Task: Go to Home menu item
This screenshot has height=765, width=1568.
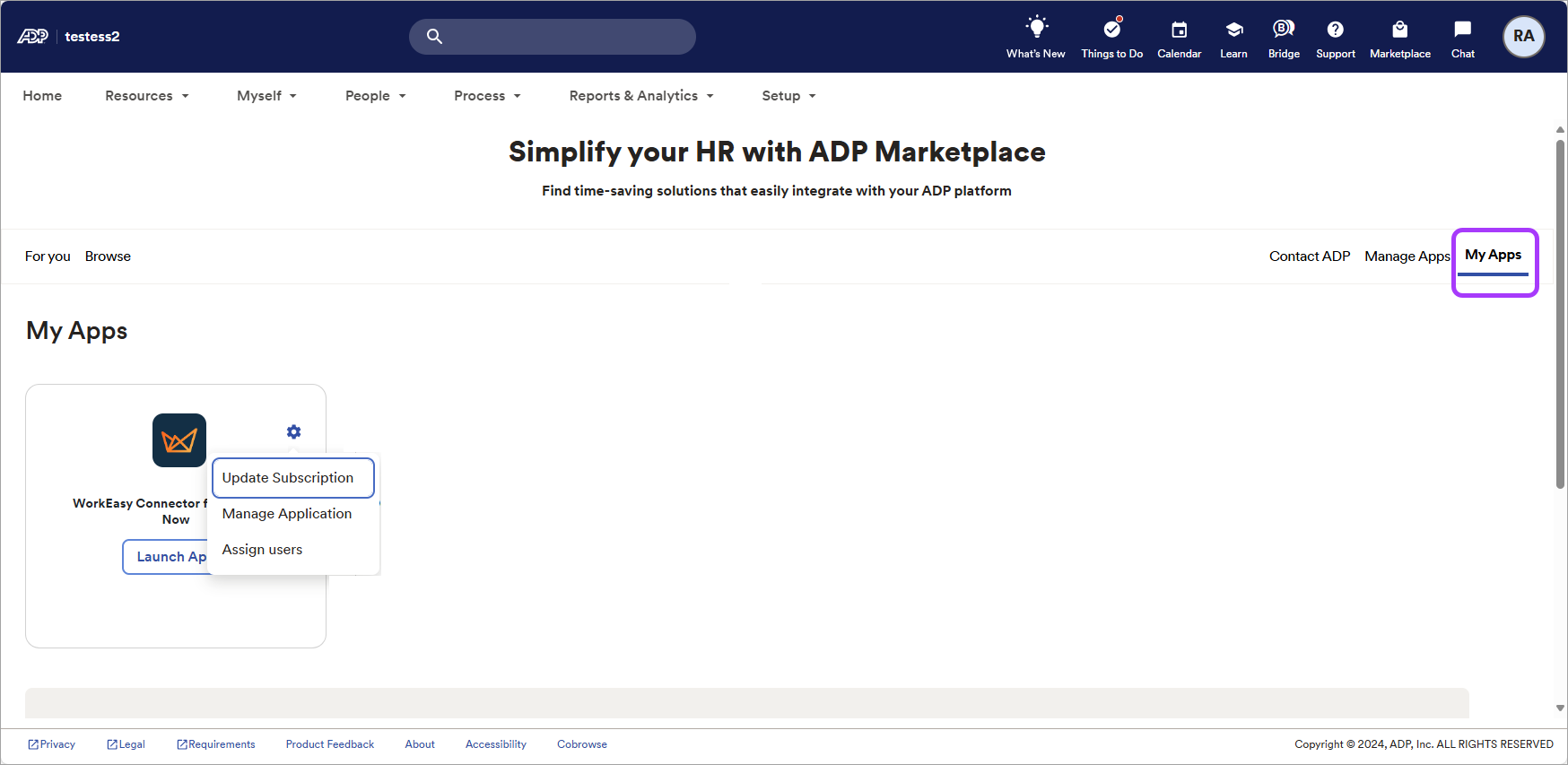Action: tap(42, 96)
